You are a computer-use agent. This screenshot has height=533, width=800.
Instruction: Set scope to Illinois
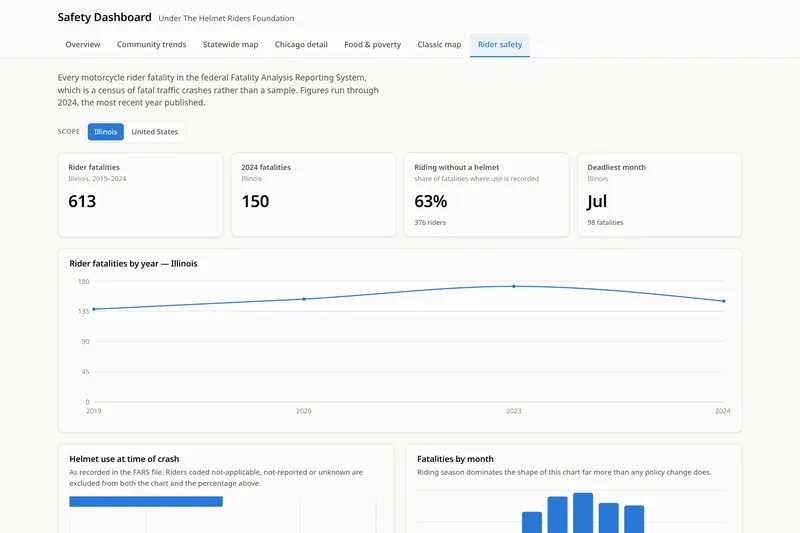pos(106,132)
